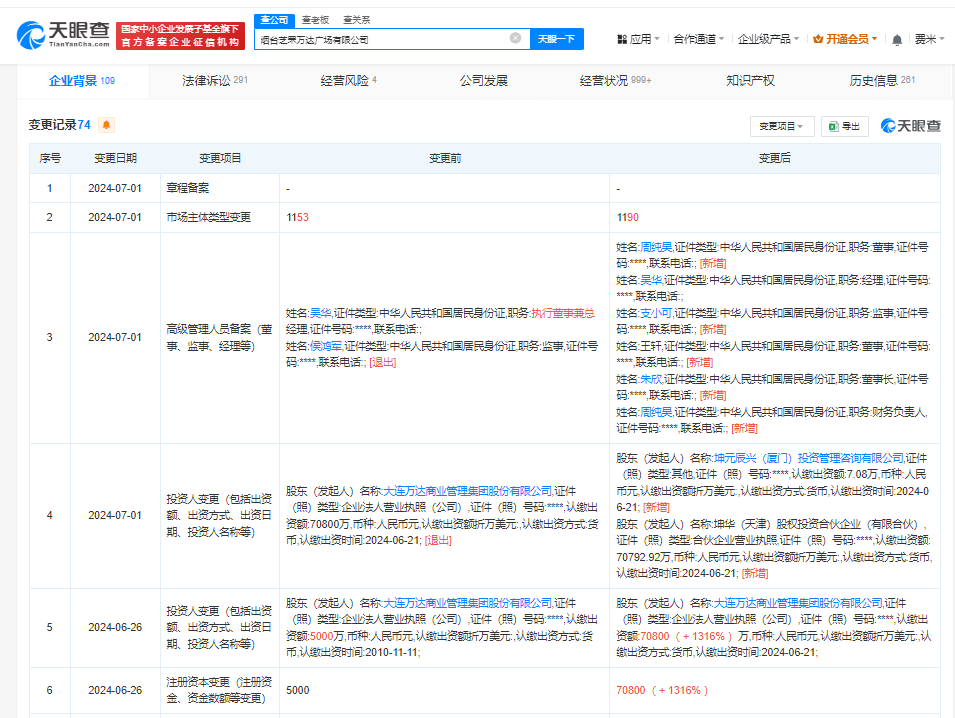The width and height of the screenshot is (955, 718).
Task: Click inside the company search input field
Action: point(350,38)
